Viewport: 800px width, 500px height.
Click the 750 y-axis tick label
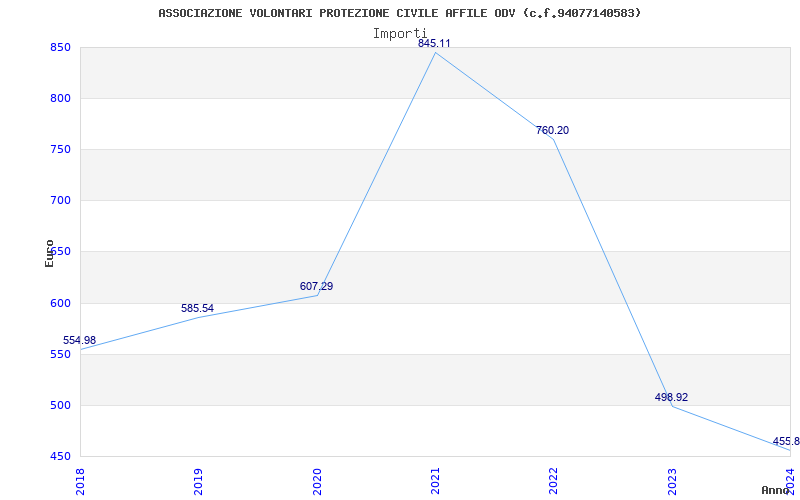point(59,149)
